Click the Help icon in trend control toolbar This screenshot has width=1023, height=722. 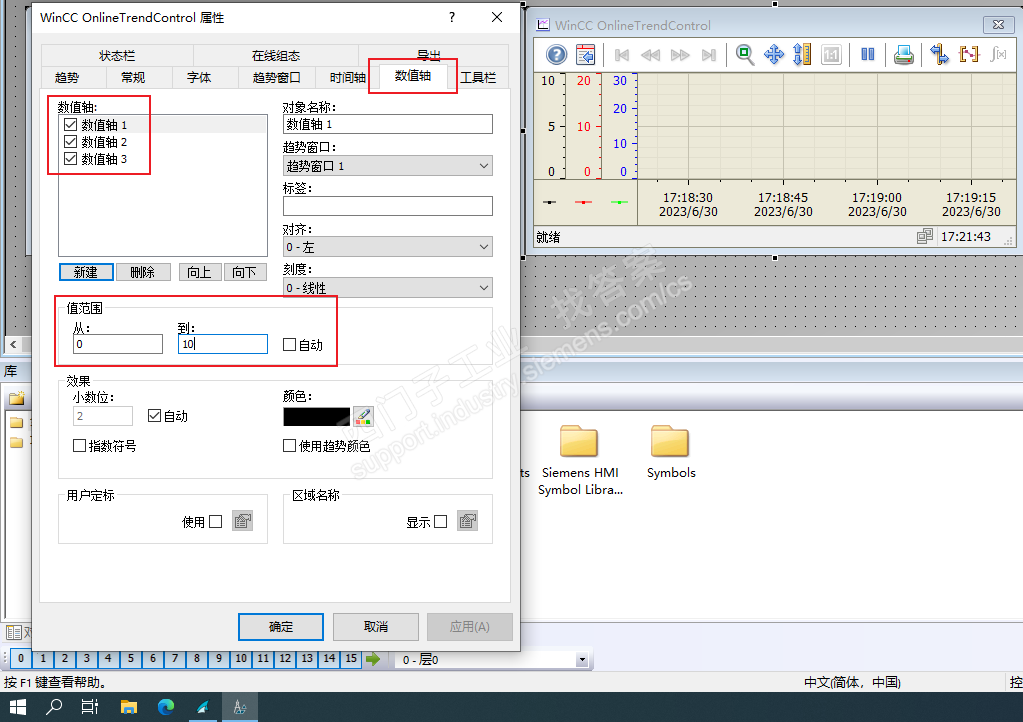click(557, 55)
